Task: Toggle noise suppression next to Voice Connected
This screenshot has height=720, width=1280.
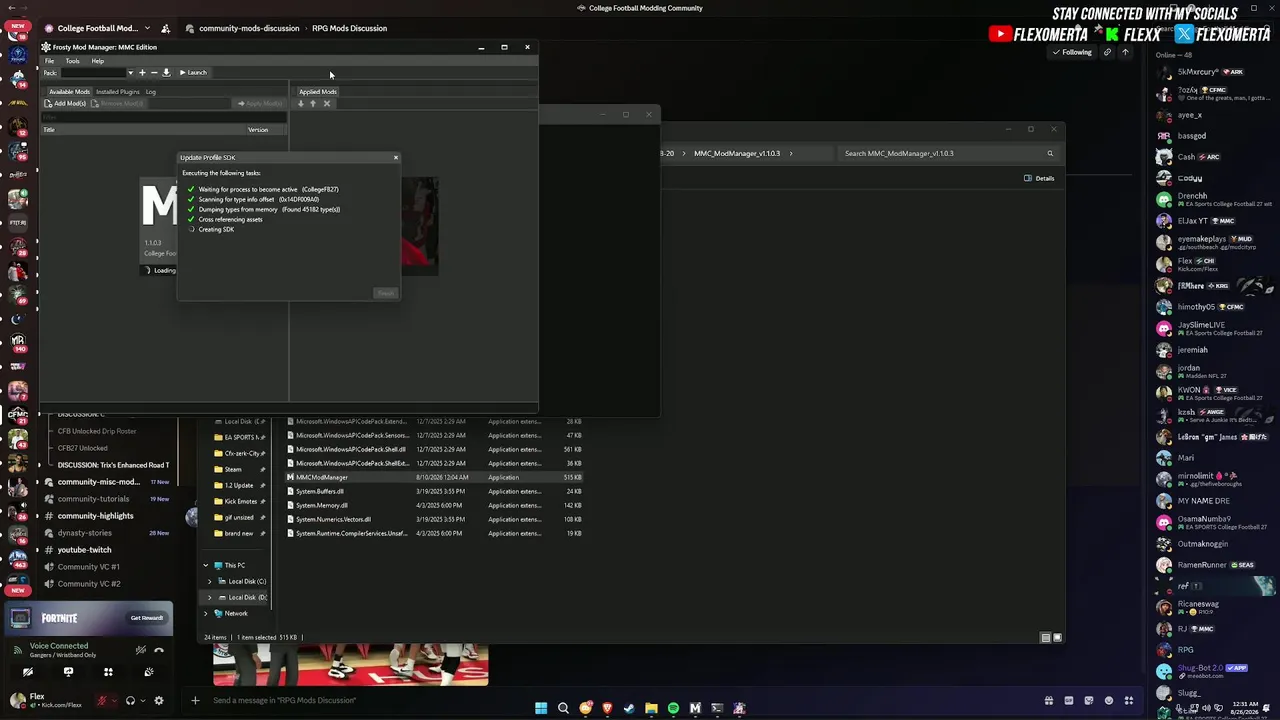Action: pos(140,650)
